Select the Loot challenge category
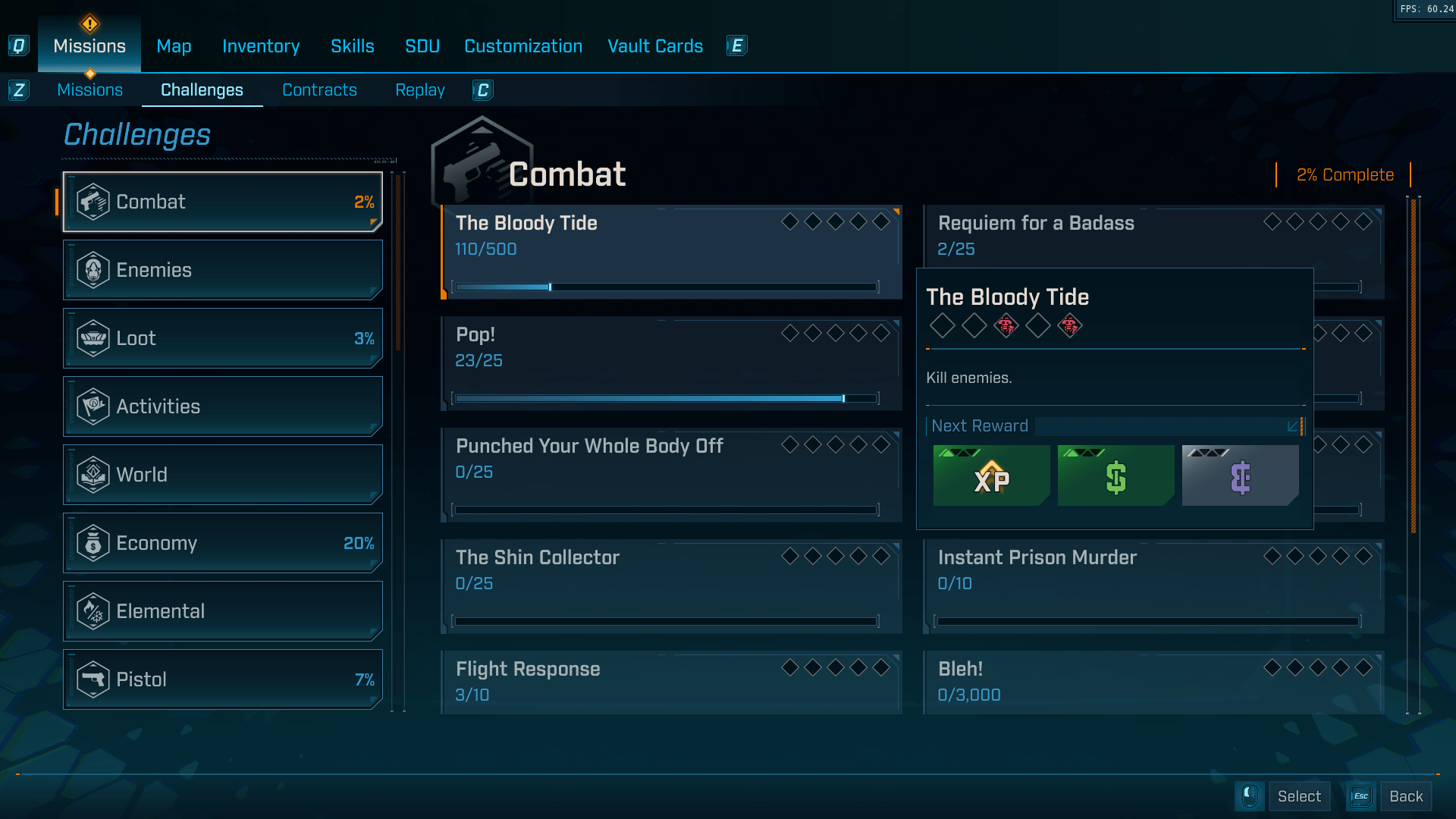The width and height of the screenshot is (1456, 819). tap(223, 338)
